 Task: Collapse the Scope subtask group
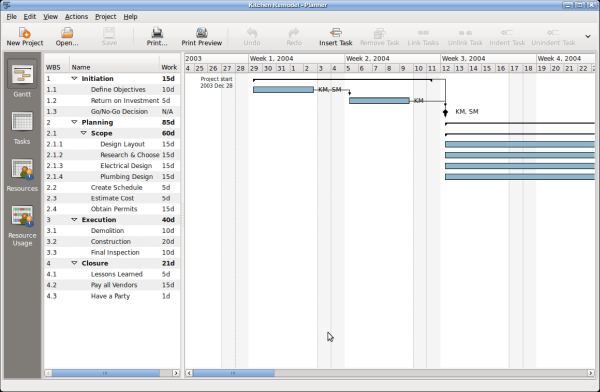click(83, 133)
